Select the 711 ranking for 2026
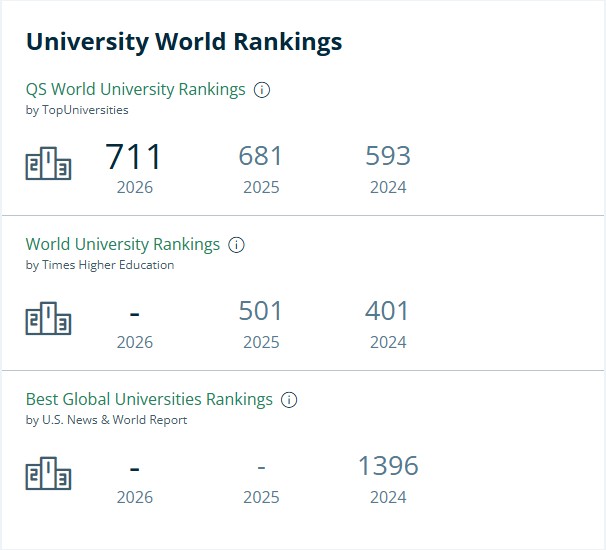606x550 pixels. pos(133,156)
